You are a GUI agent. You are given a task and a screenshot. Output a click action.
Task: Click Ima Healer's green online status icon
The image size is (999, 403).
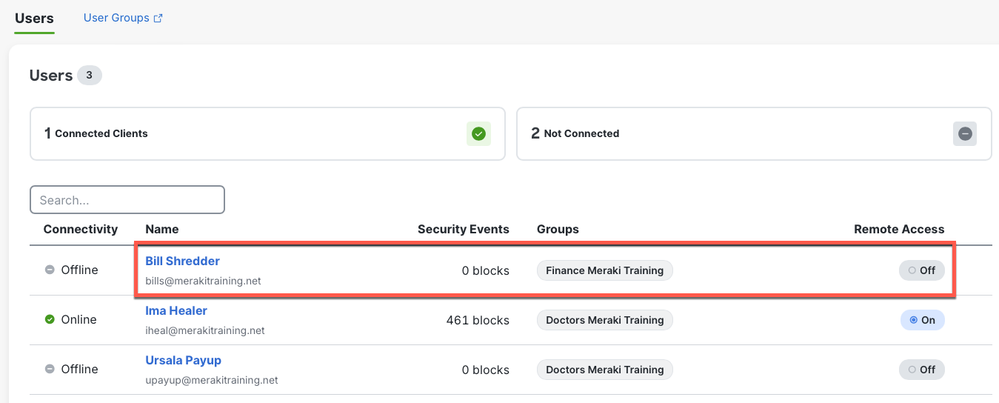click(x=50, y=320)
